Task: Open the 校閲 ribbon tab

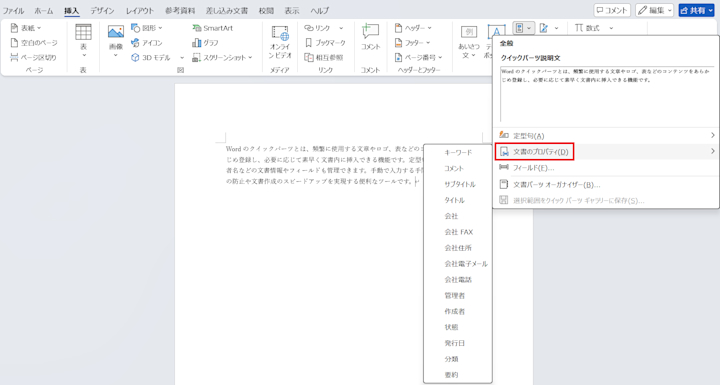Action: coord(266,11)
